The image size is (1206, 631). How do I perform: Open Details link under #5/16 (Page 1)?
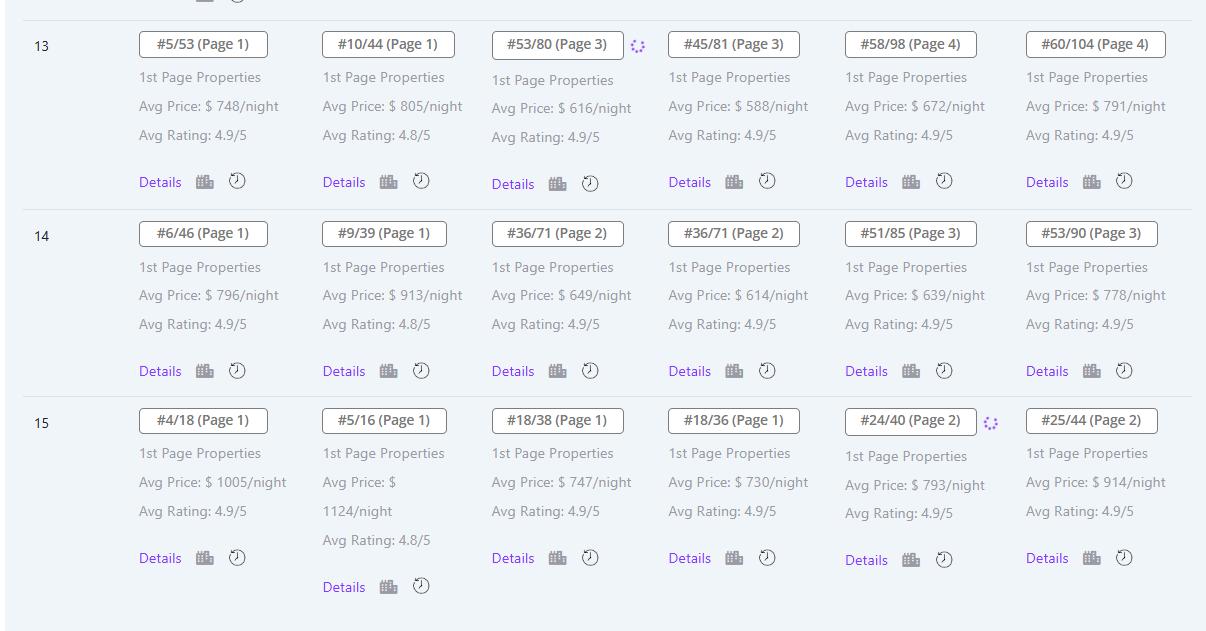[x=344, y=587]
